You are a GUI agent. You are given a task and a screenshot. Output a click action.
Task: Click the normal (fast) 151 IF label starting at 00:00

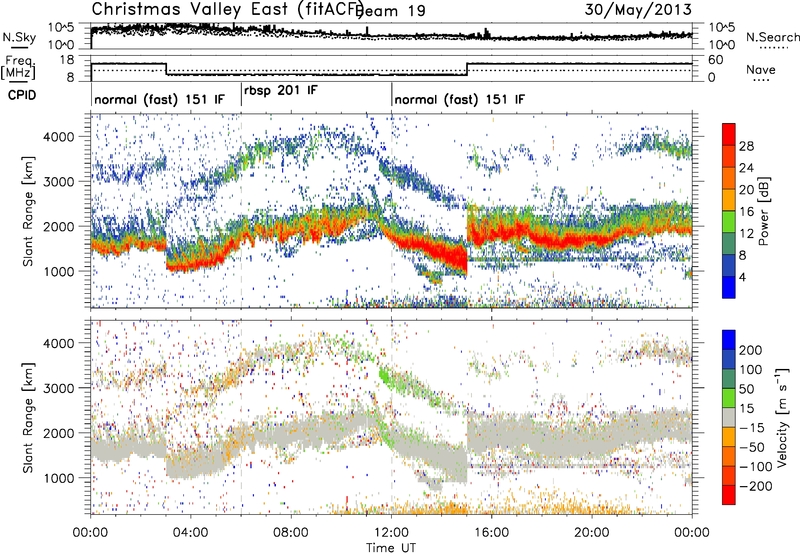click(159, 99)
